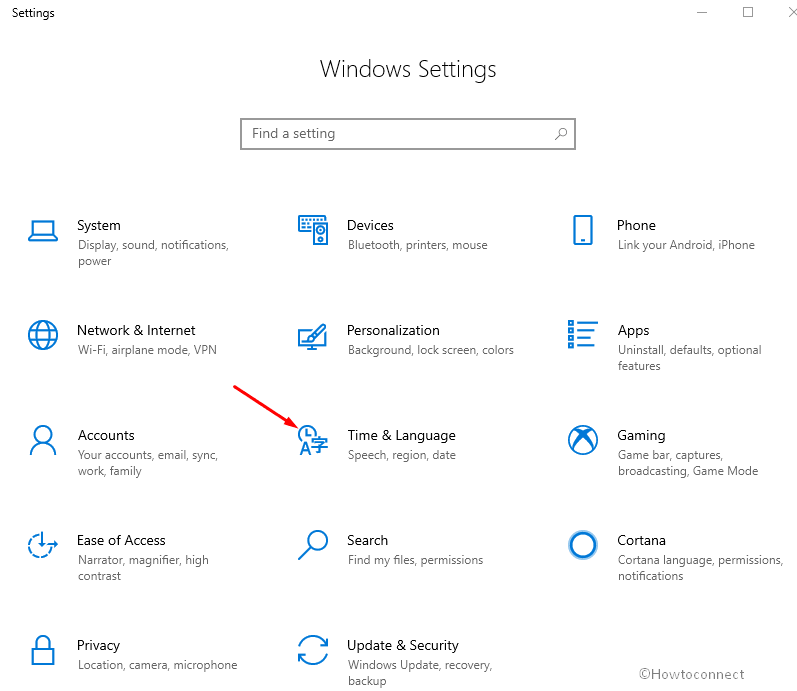797x691 pixels.
Task: Click 'Background, lock screen, colors' text
Action: pyautogui.click(x=431, y=350)
